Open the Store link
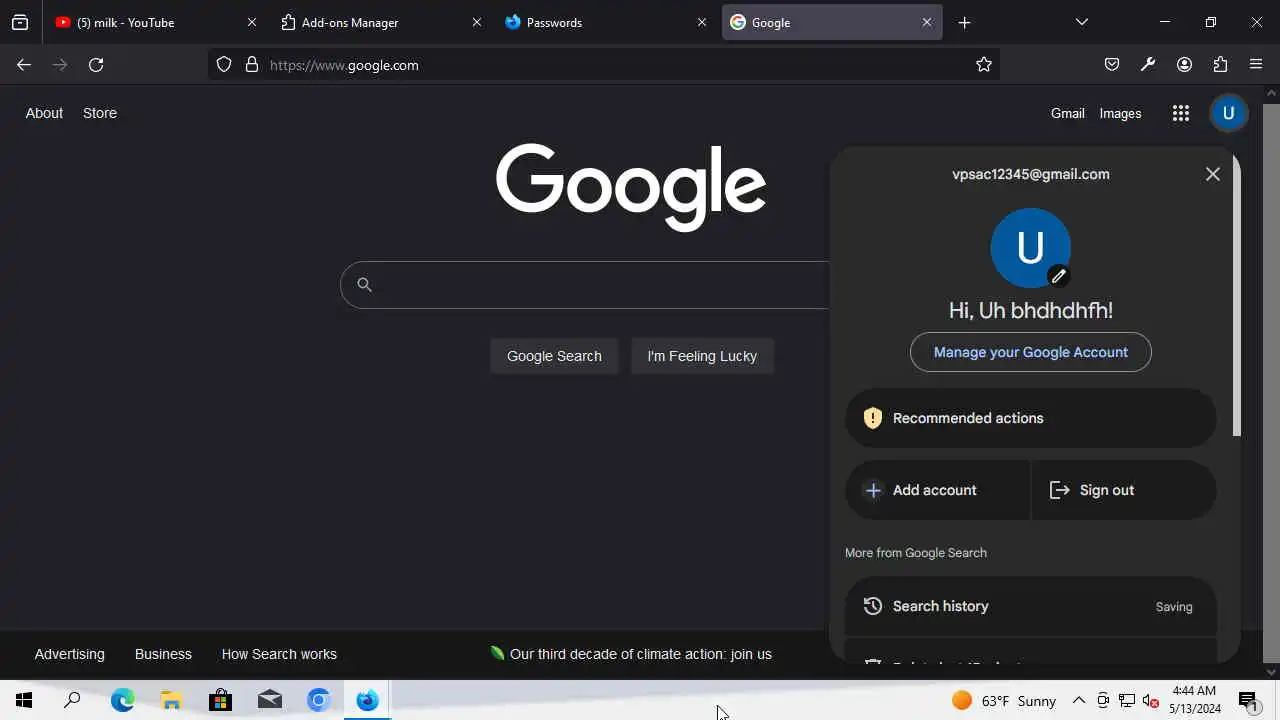The image size is (1280, 720). click(x=100, y=113)
